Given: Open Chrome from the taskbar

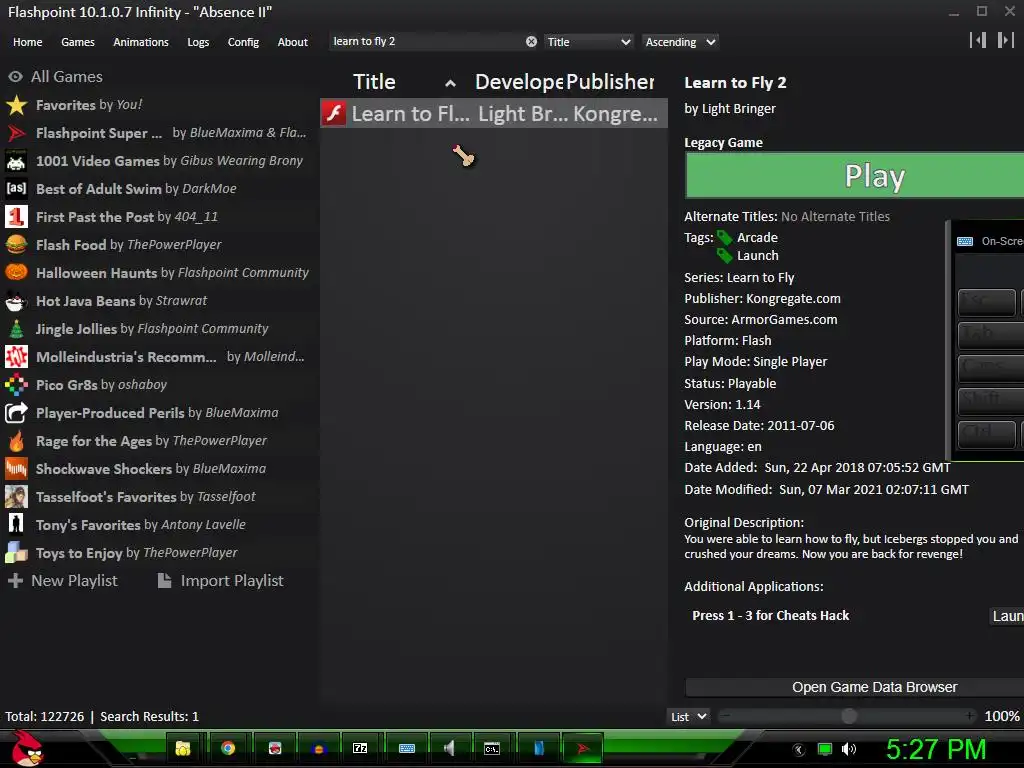Looking at the screenshot, I should pos(228,748).
